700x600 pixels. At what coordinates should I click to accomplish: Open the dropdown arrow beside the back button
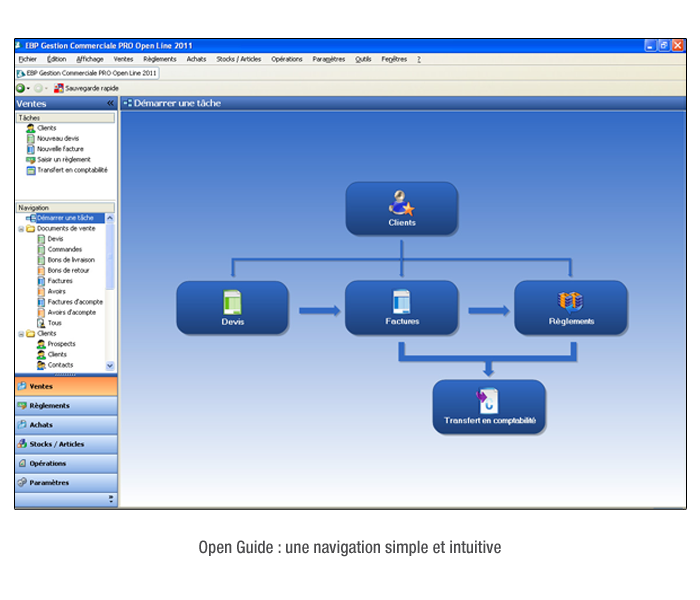click(29, 88)
